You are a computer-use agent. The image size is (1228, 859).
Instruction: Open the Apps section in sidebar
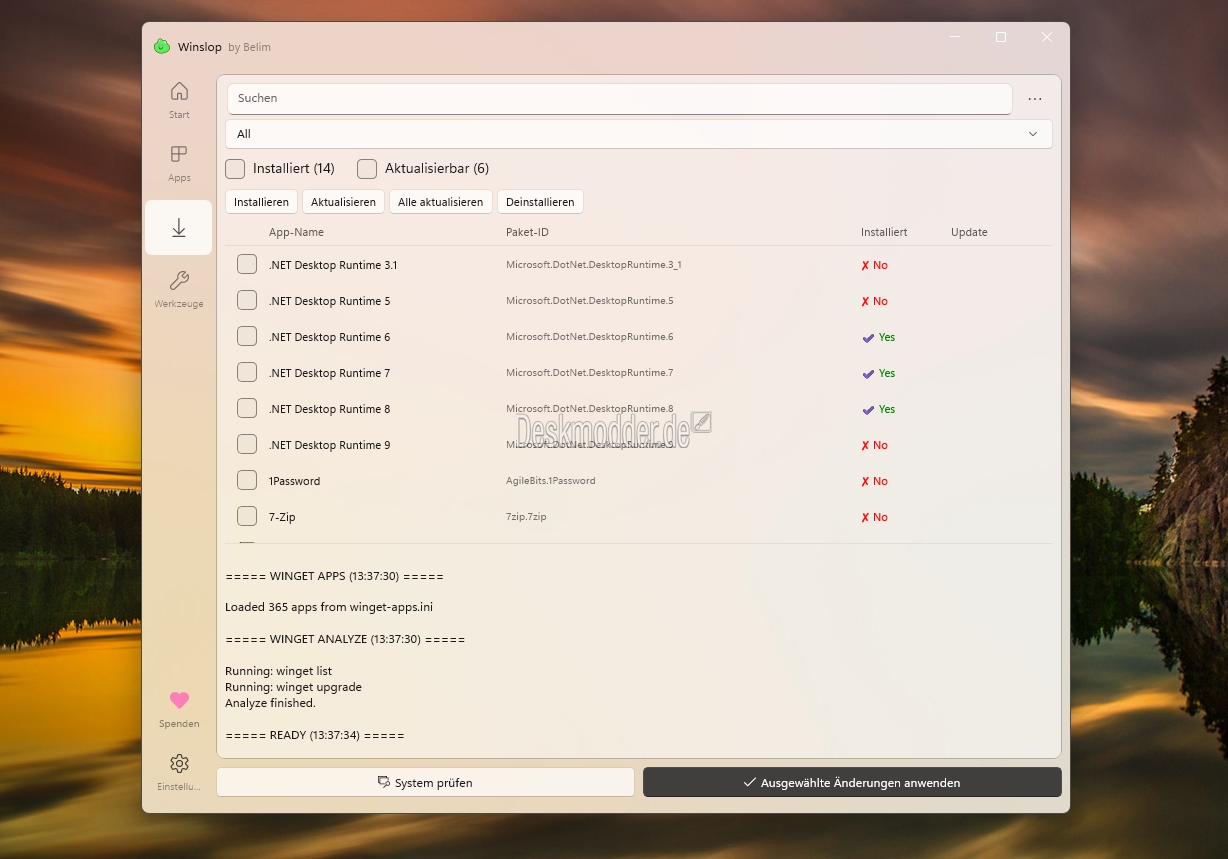click(x=179, y=155)
